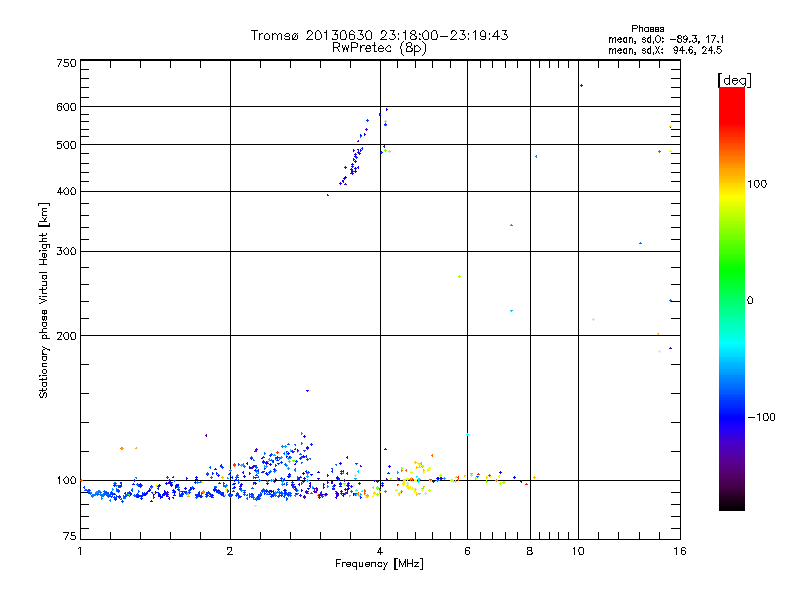The width and height of the screenshot is (800, 600).
Task: Click the colorbar tick label '-100'
Action: pos(762,417)
